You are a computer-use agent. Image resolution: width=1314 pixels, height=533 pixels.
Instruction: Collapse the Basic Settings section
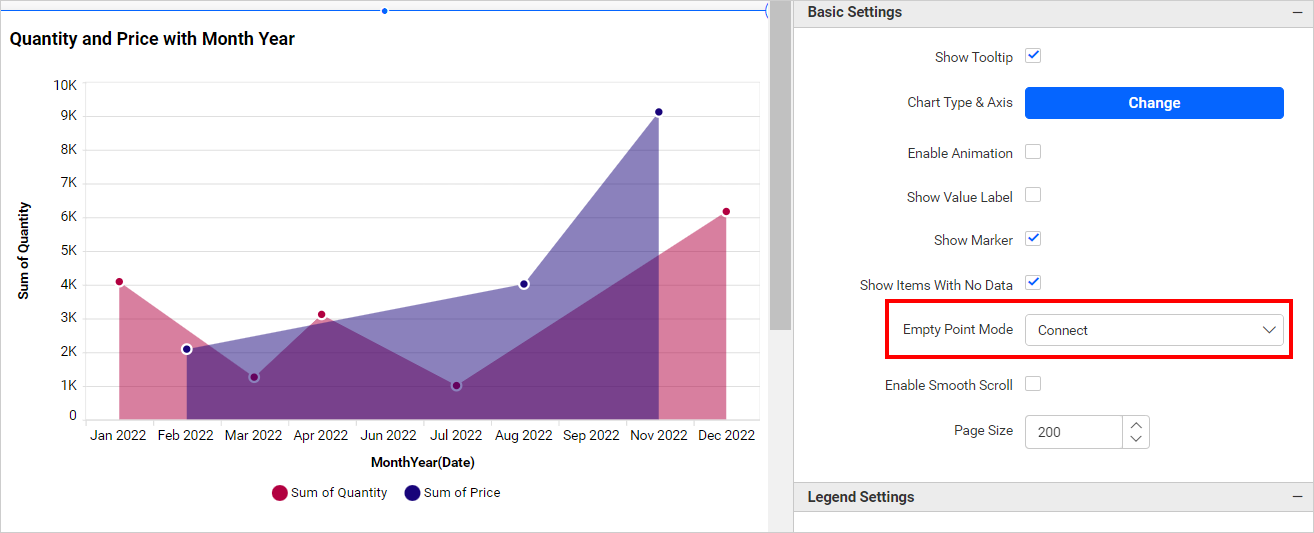1296,13
